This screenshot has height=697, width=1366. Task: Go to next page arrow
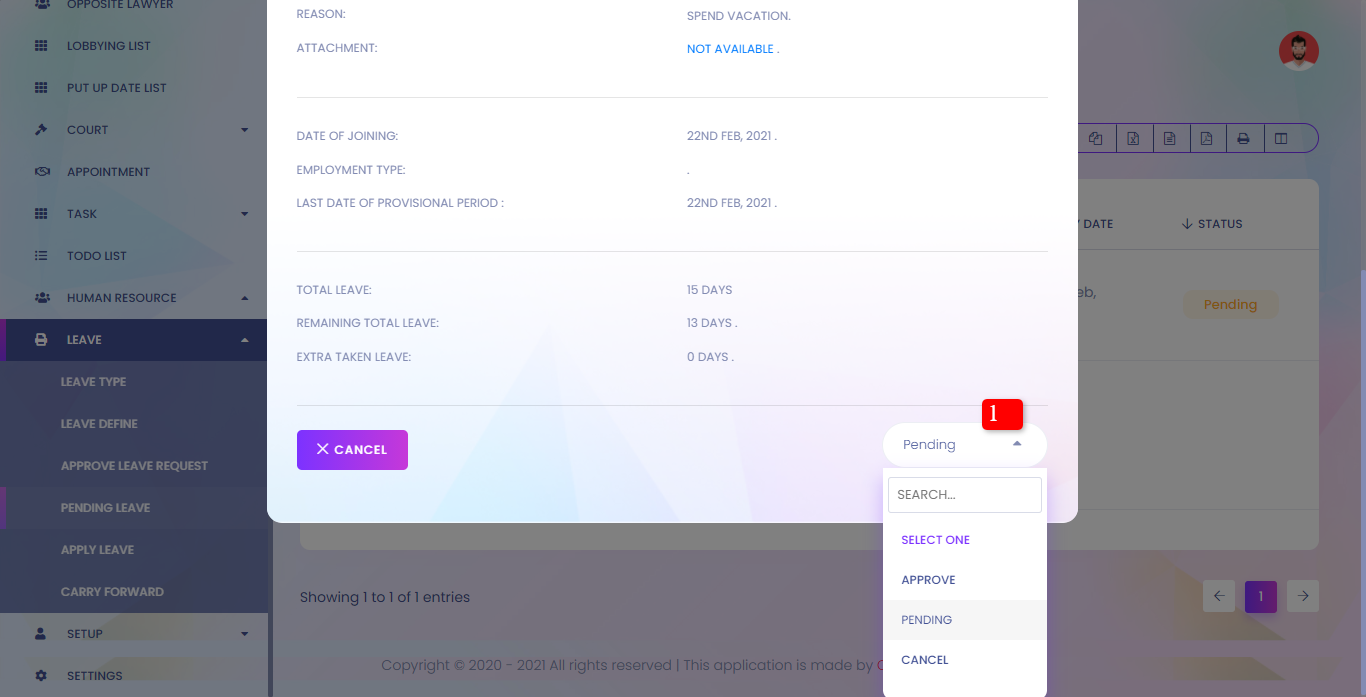1302,596
